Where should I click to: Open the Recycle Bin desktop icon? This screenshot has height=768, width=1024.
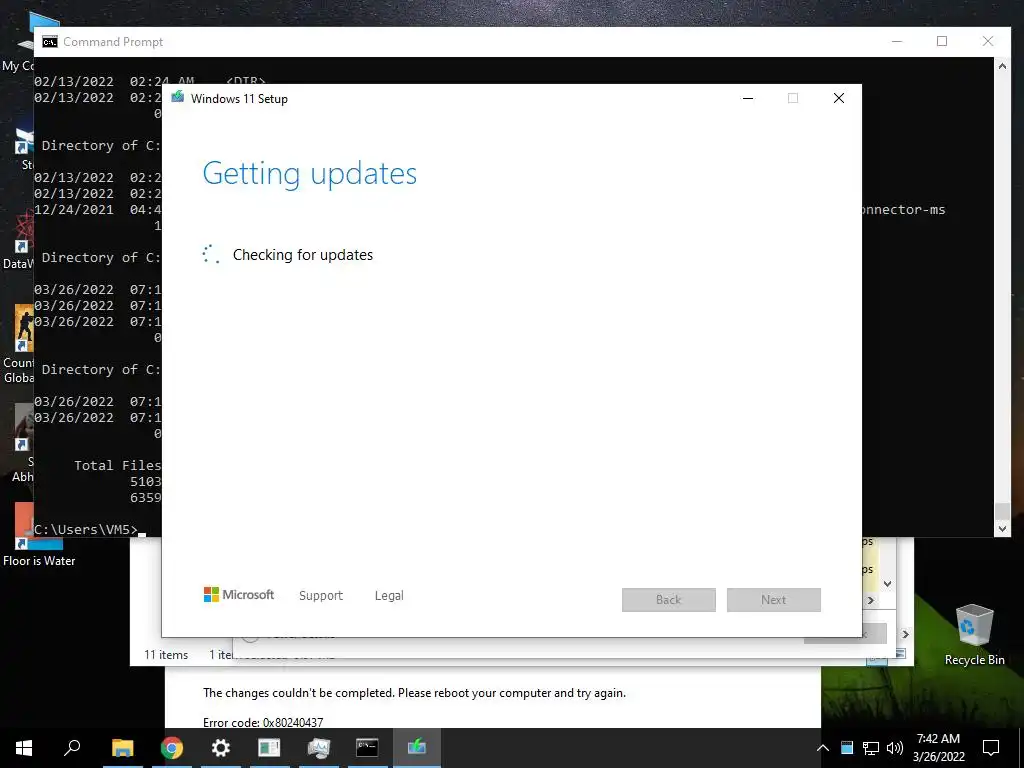974,634
